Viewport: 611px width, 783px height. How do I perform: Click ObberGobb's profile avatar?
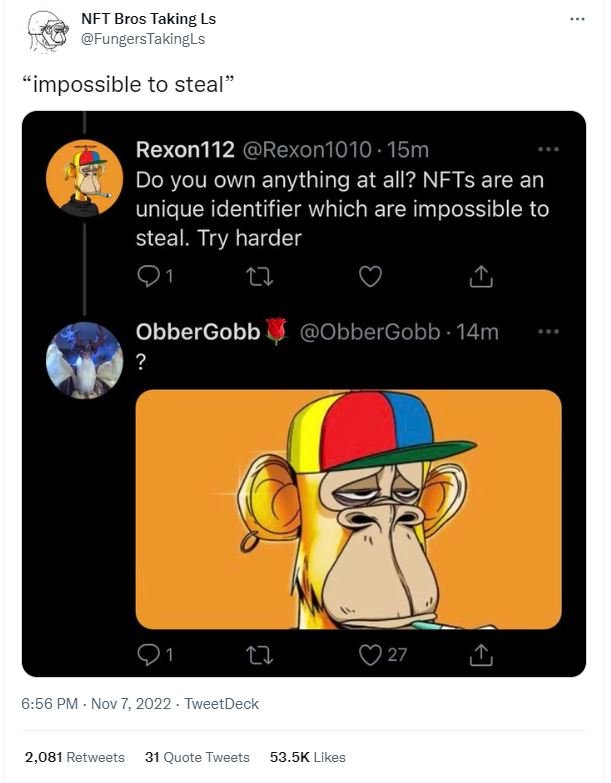pos(85,360)
